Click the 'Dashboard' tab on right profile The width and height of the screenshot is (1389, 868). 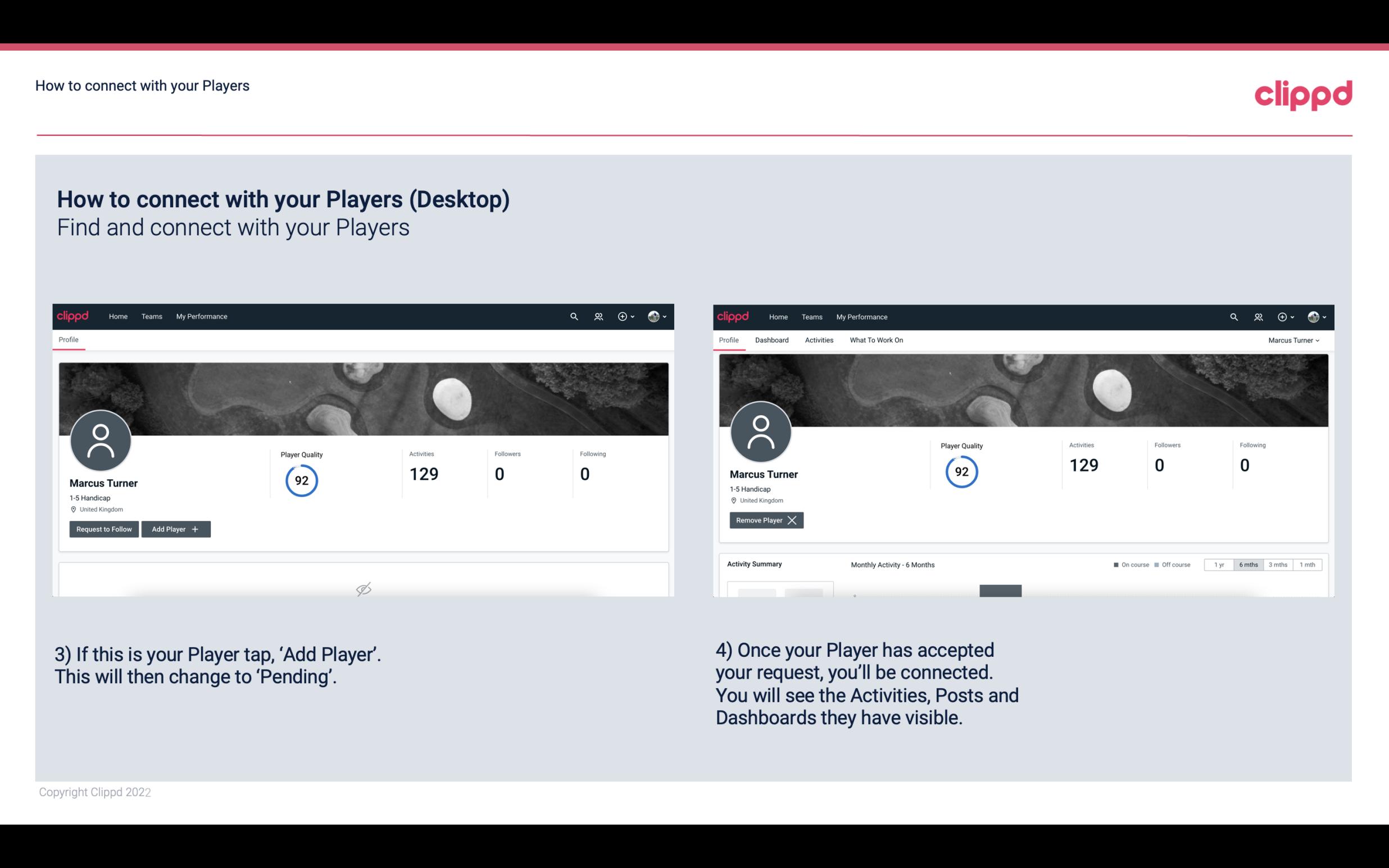[772, 340]
